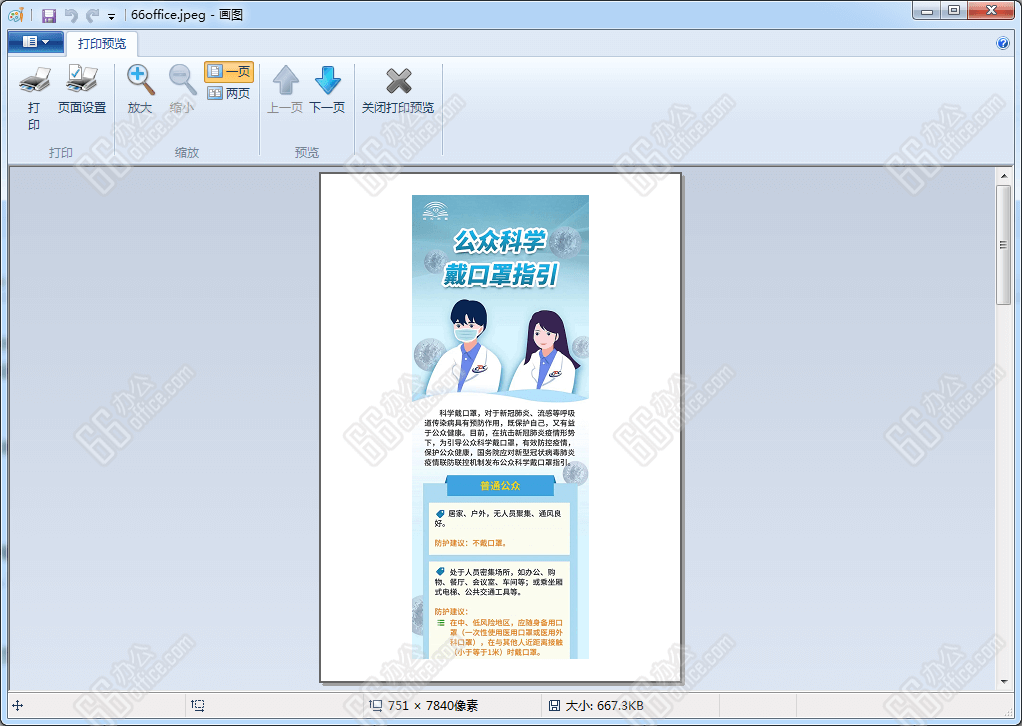The height and width of the screenshot is (726, 1022).
Task: Click the Save icon in title bar
Action: (48, 16)
